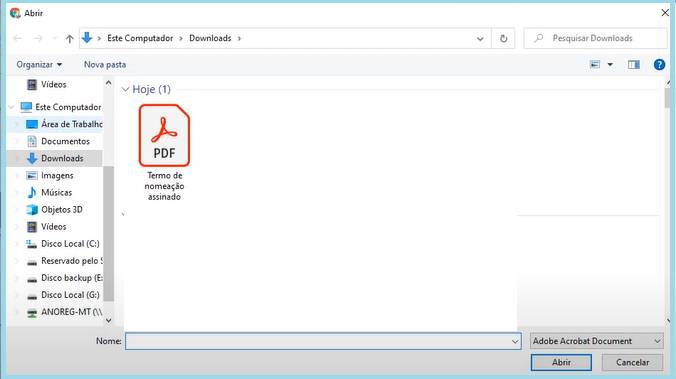676x379 pixels.
Task: Click the Hoje (1) group header text
Action: (151, 89)
